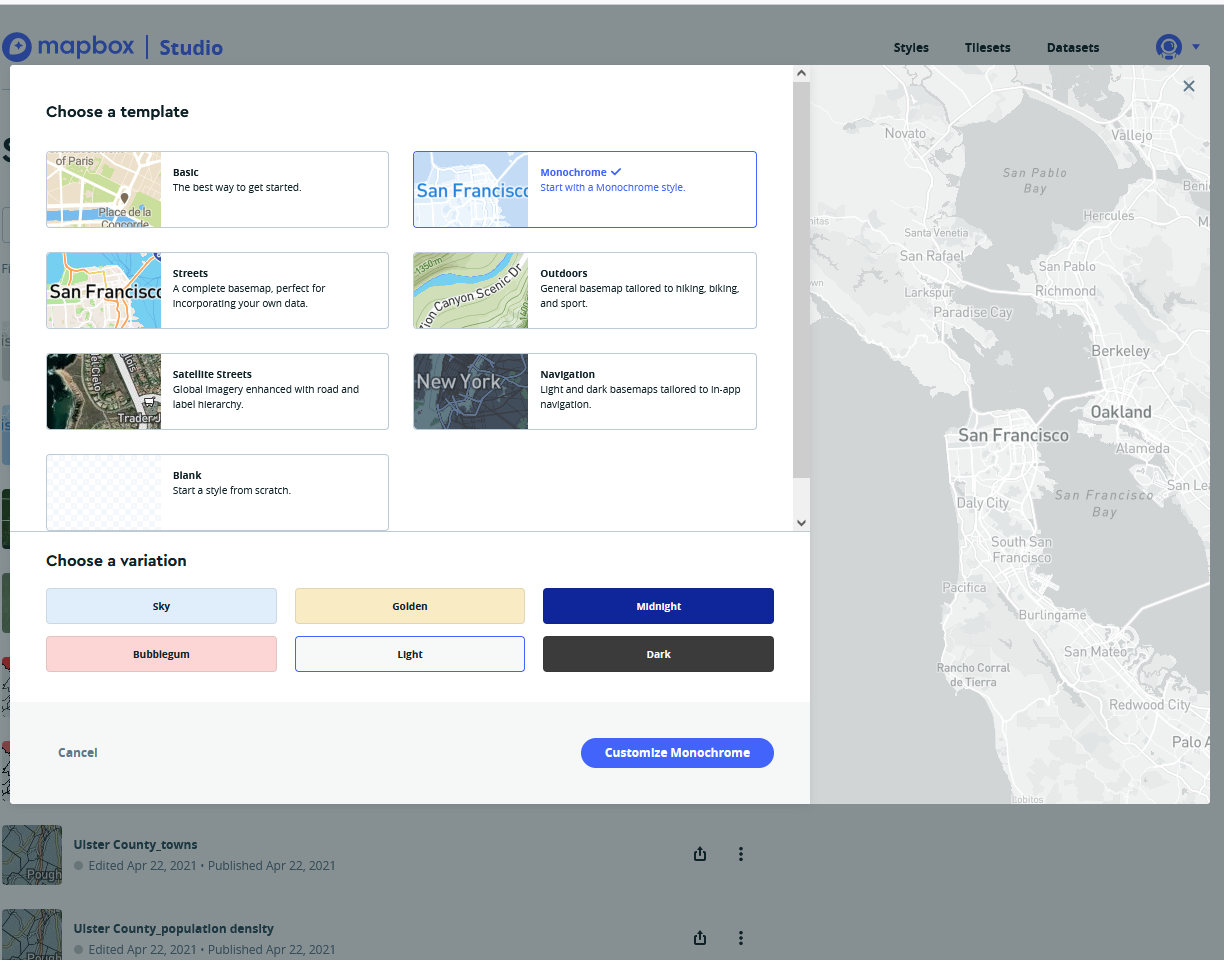Click share icon for Ulster County_towns
Screen dimensions: 1224x960
click(700, 854)
